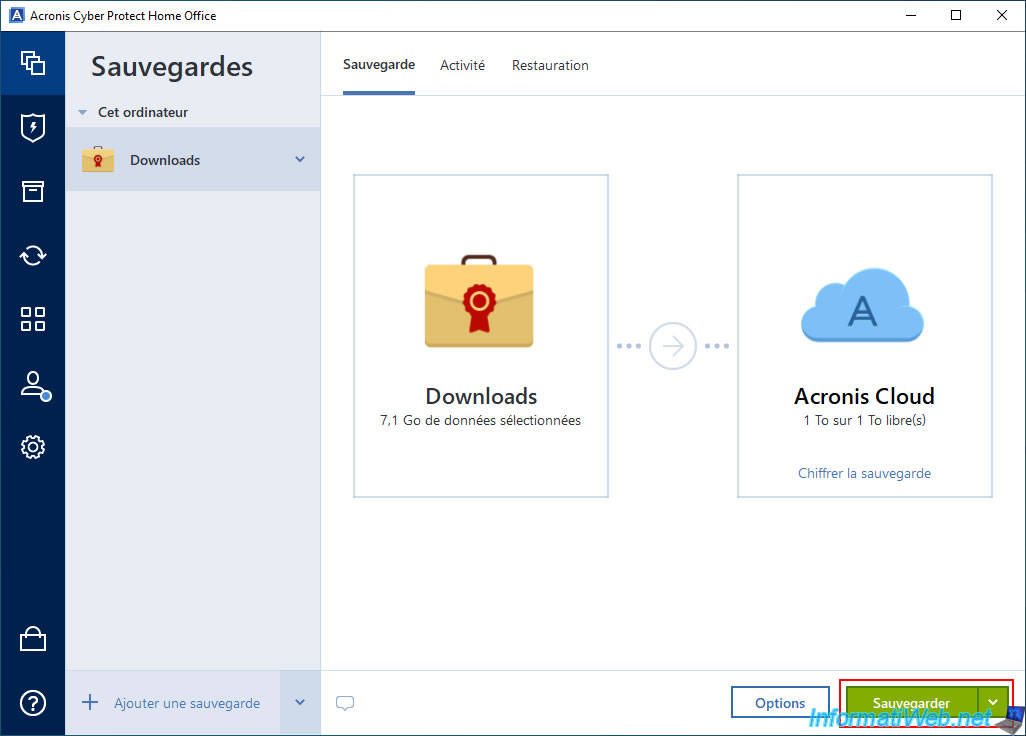1026x736 pixels.
Task: Click the Cet ordinateur label
Action: [x=143, y=113]
